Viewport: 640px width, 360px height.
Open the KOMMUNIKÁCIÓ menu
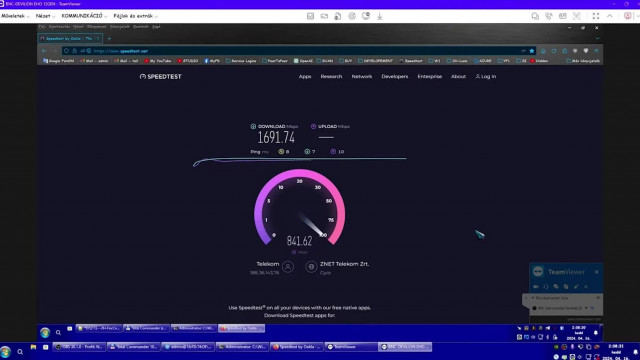[x=84, y=16]
